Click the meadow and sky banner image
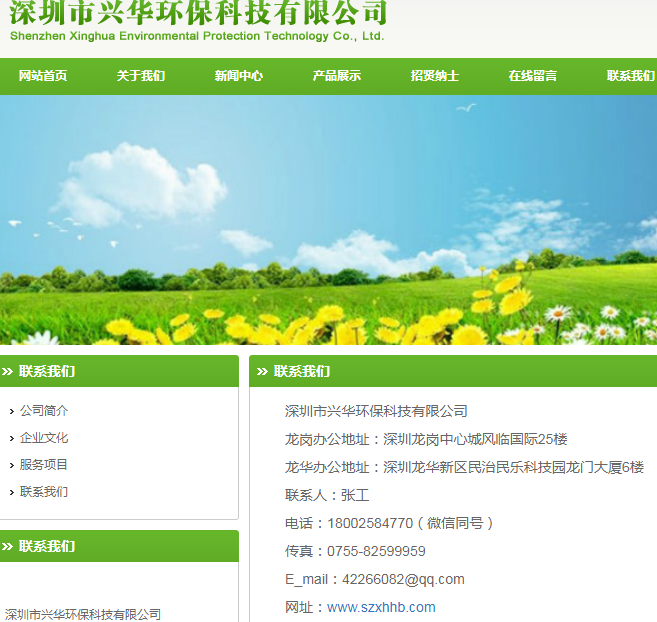 328,220
